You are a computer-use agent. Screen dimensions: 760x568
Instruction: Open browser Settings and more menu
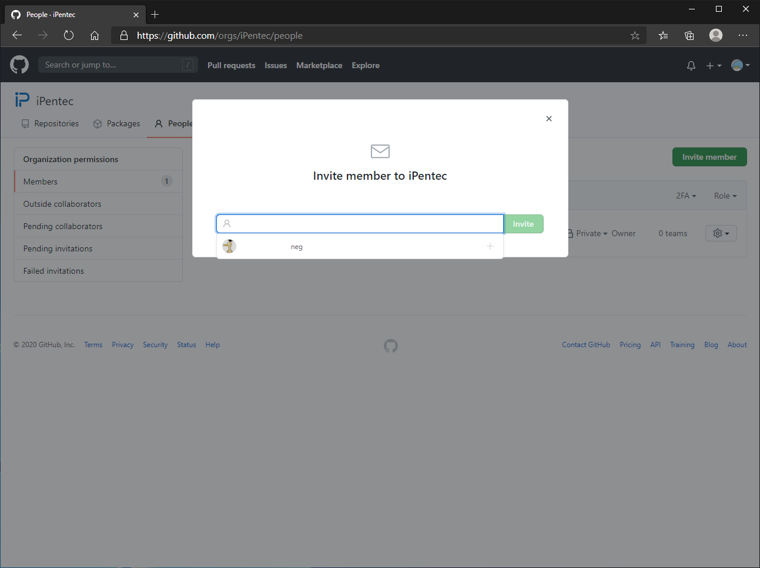pyautogui.click(x=743, y=35)
